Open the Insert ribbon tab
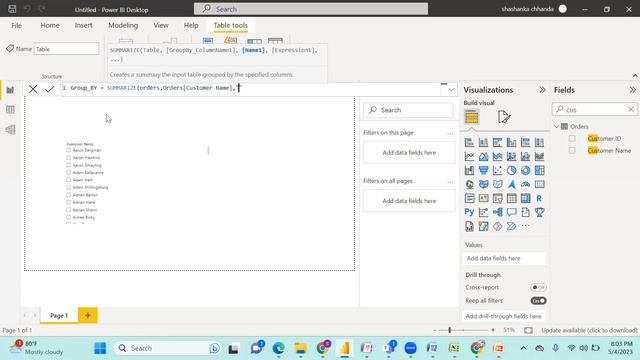The image size is (640, 360). 83,25
